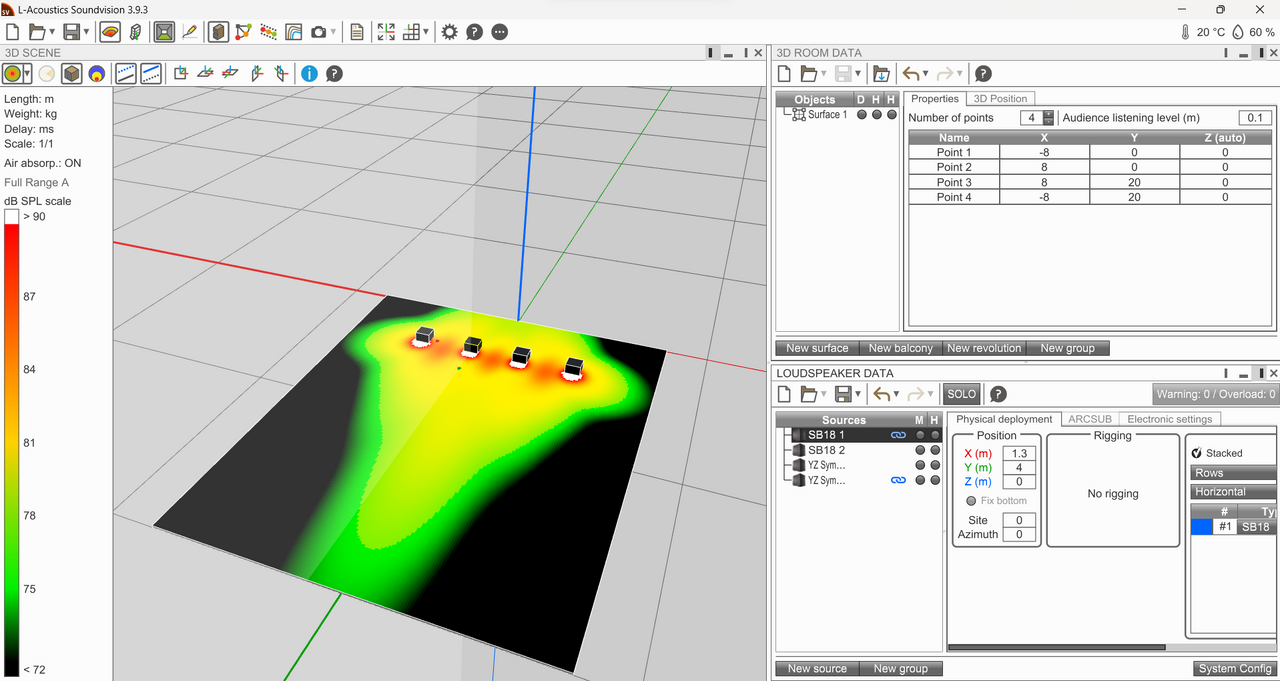Open the three-dots more options icon
1280x681 pixels.
pos(500,32)
